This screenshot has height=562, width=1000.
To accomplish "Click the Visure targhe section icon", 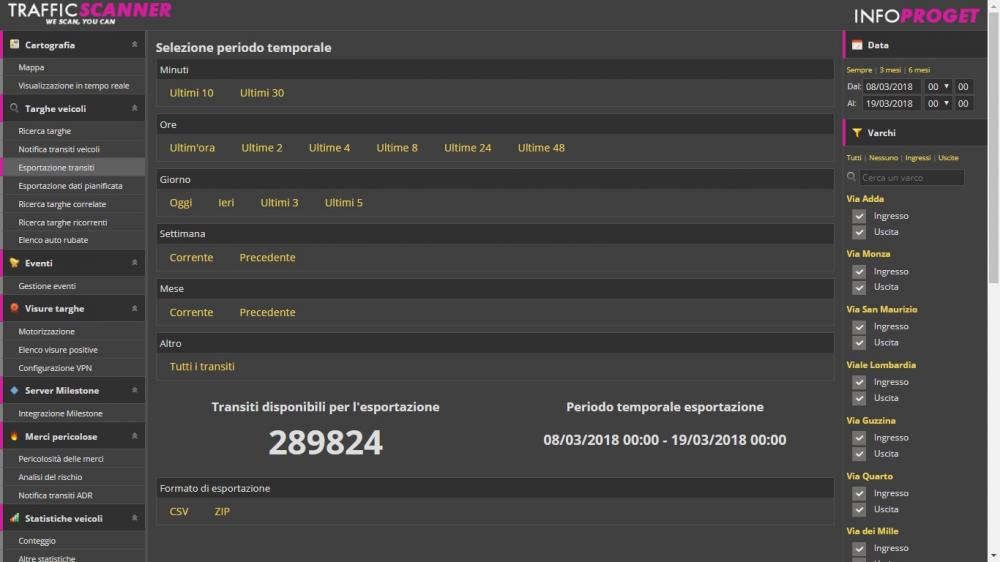I will pyautogui.click(x=15, y=309).
